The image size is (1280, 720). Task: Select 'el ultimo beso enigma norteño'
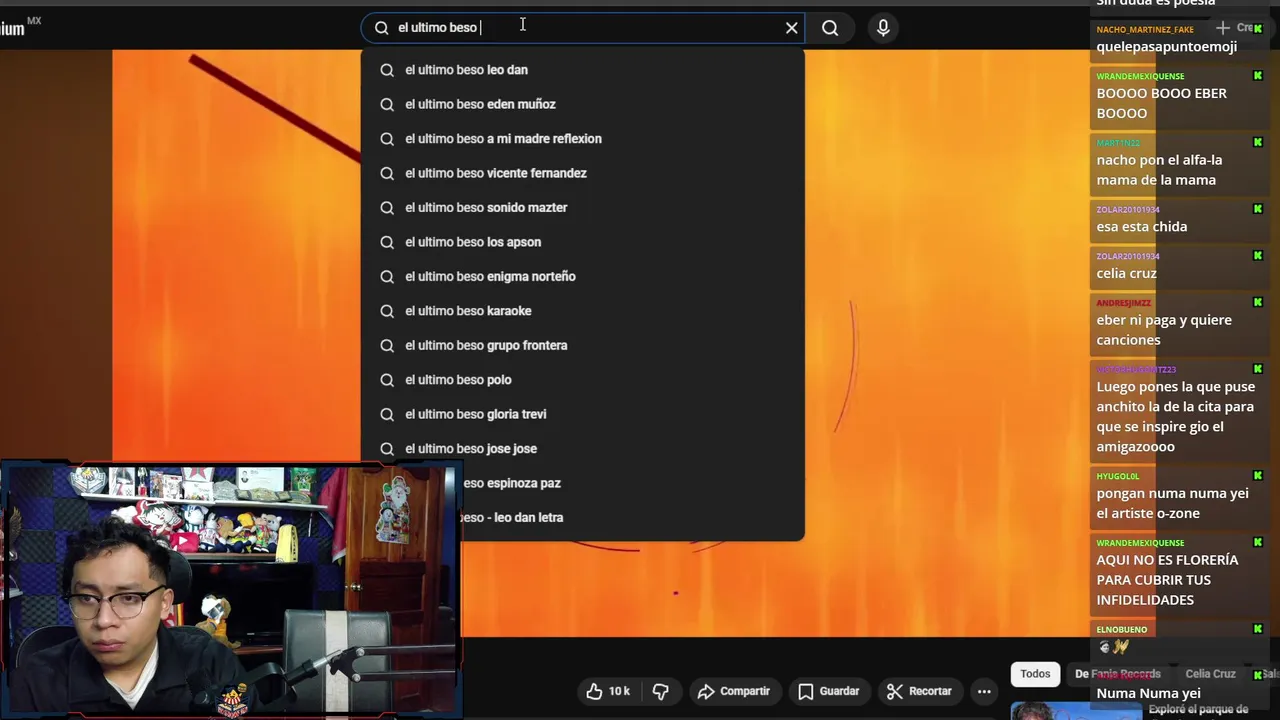click(x=583, y=277)
